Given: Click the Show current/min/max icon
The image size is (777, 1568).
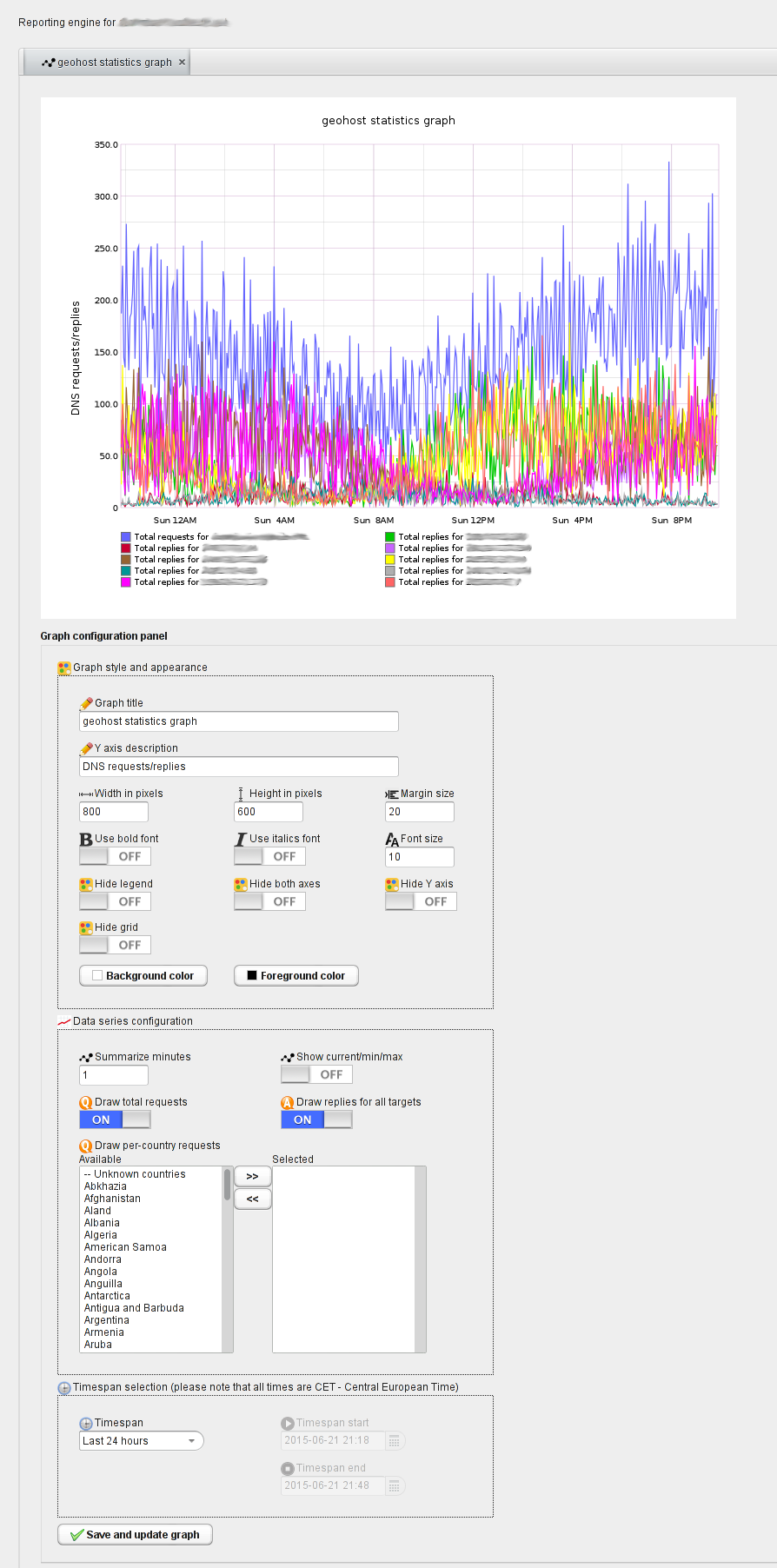Looking at the screenshot, I should pyautogui.click(x=288, y=1058).
